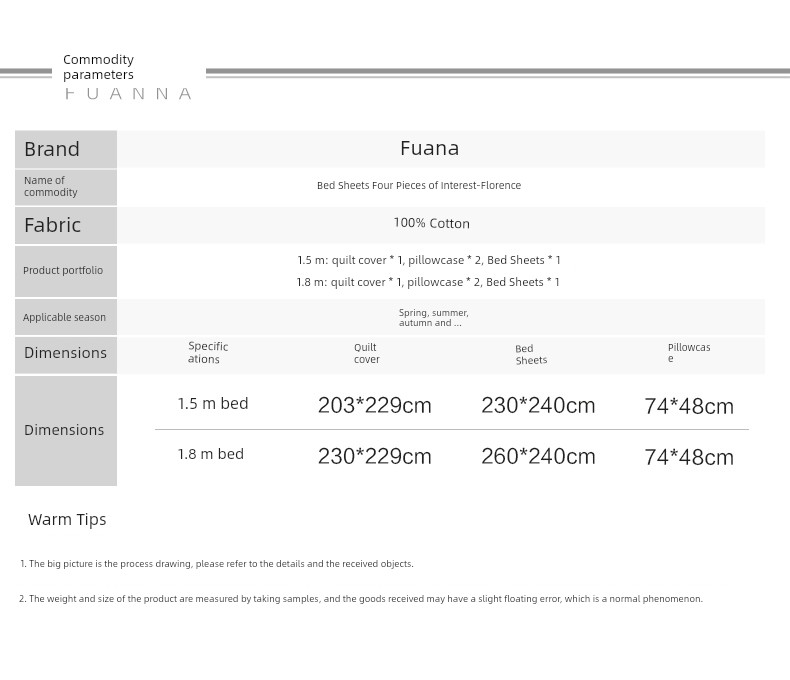This screenshot has width=790, height=680.
Task: Click bed sheet size 260*240cm
Action: (x=538, y=457)
